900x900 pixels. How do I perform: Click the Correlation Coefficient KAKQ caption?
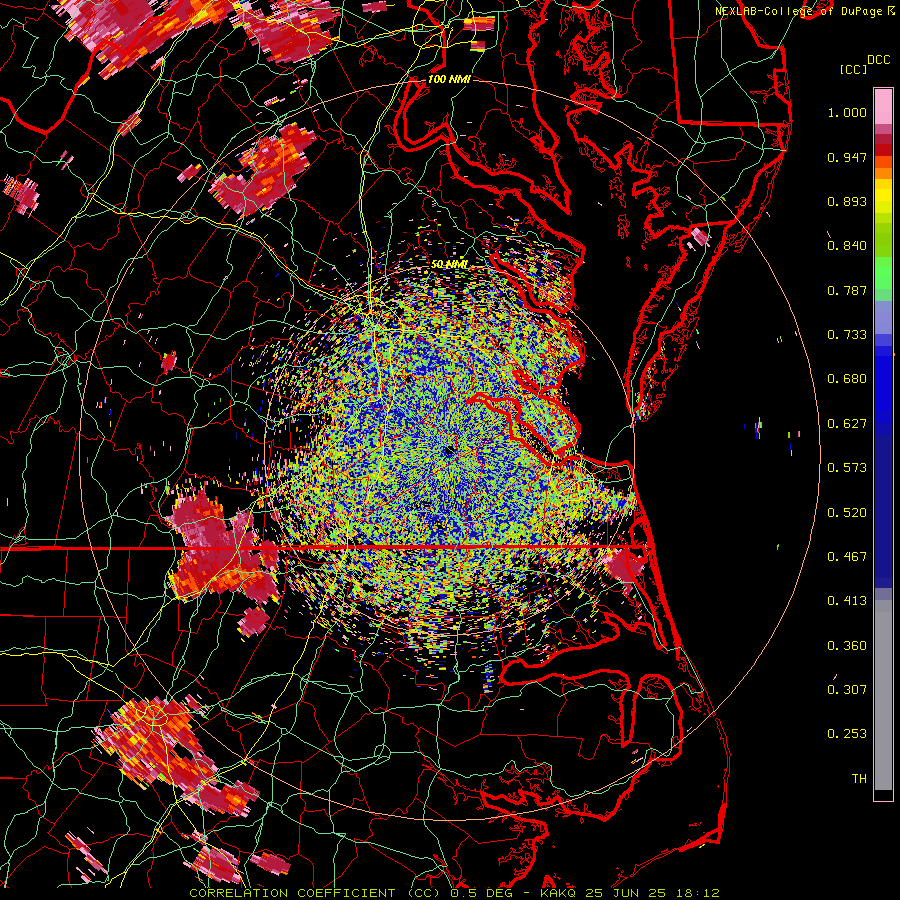pos(454,893)
